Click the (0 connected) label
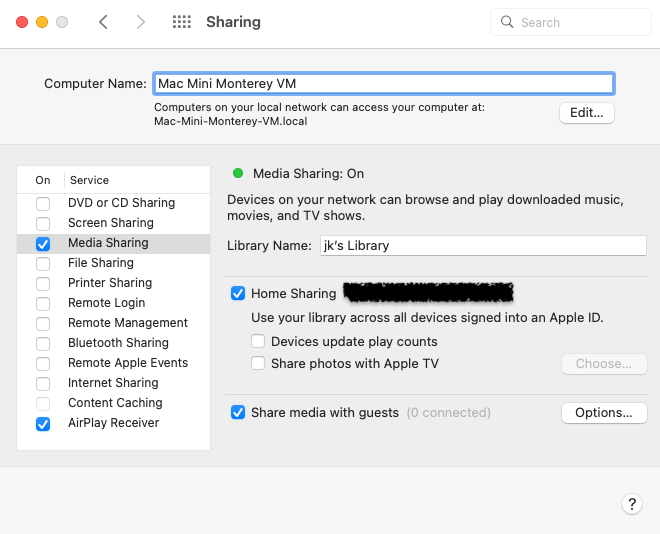 click(449, 412)
